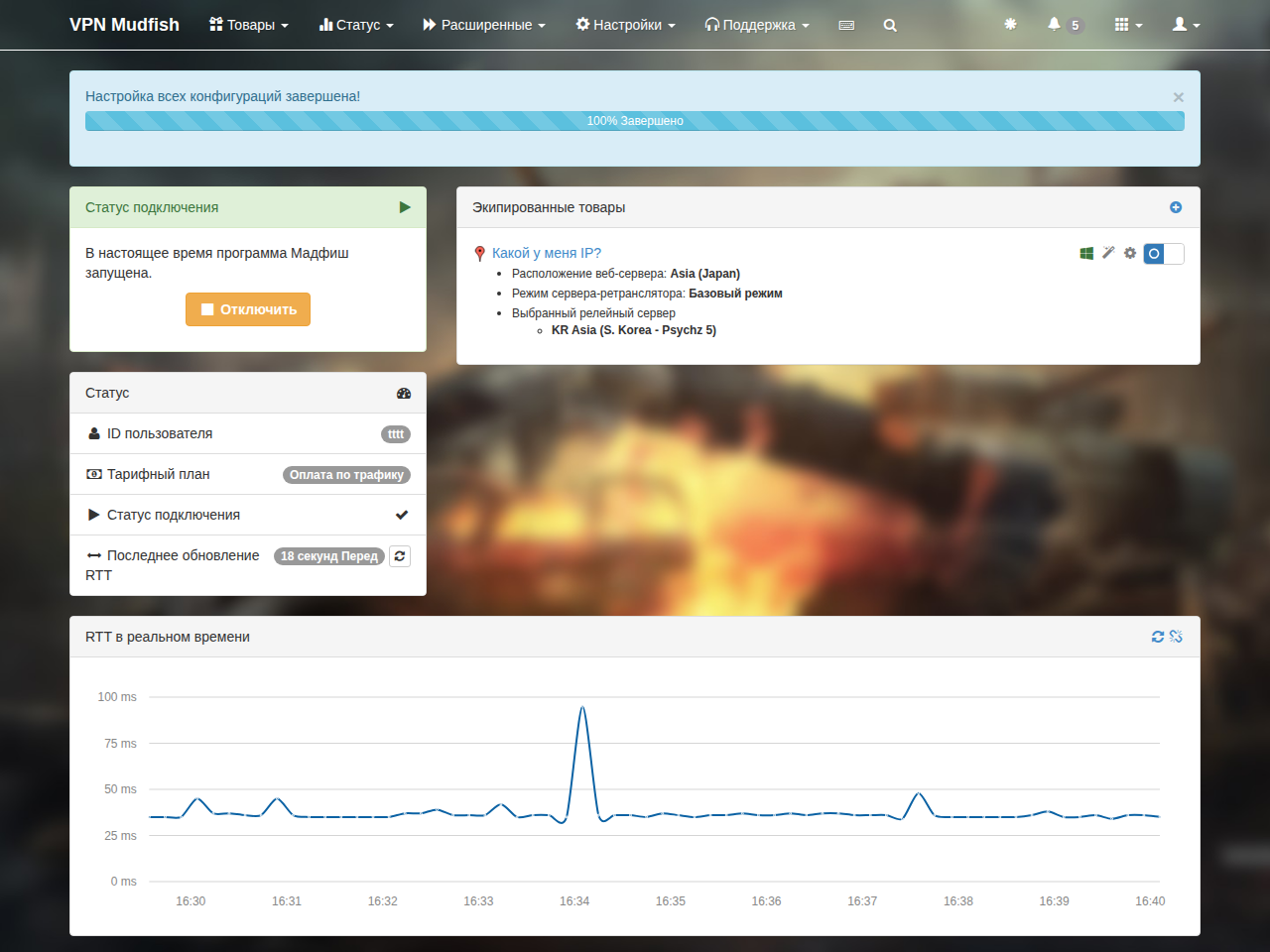Open the user account dropdown
Screen dimensions: 1270x952
pyautogui.click(x=1186, y=25)
